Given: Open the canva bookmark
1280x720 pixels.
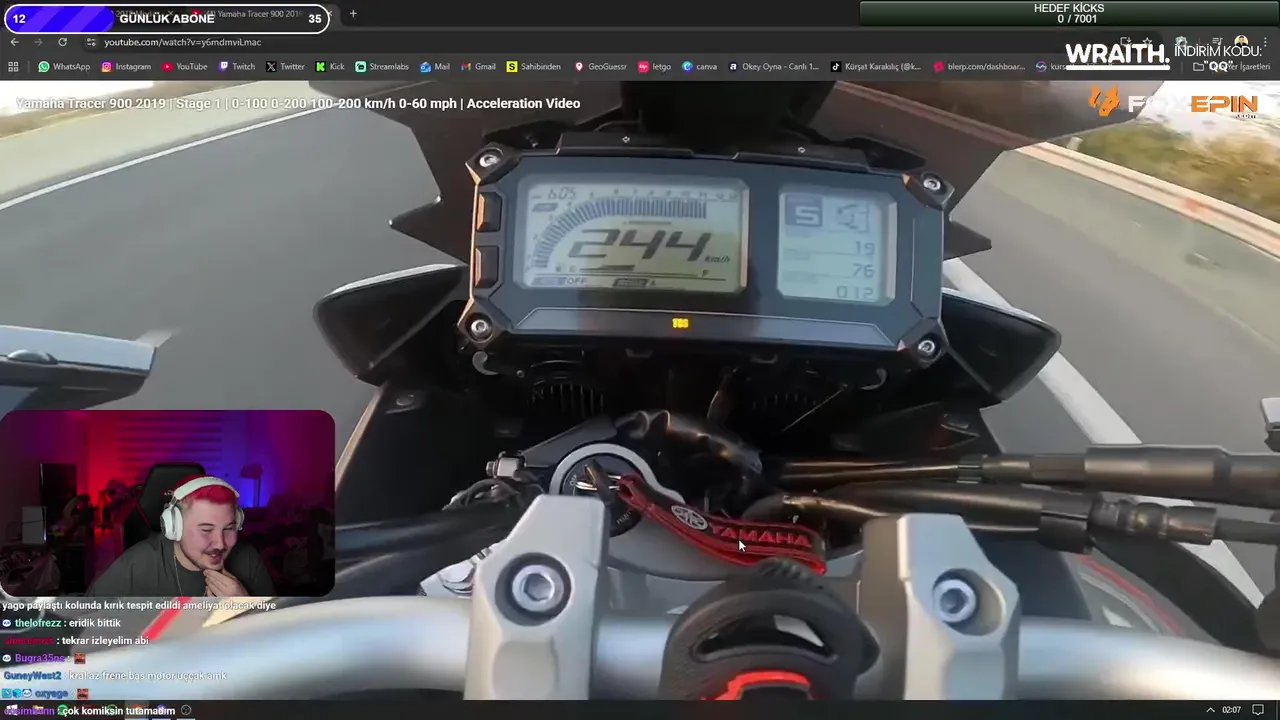Looking at the screenshot, I should [x=700, y=67].
